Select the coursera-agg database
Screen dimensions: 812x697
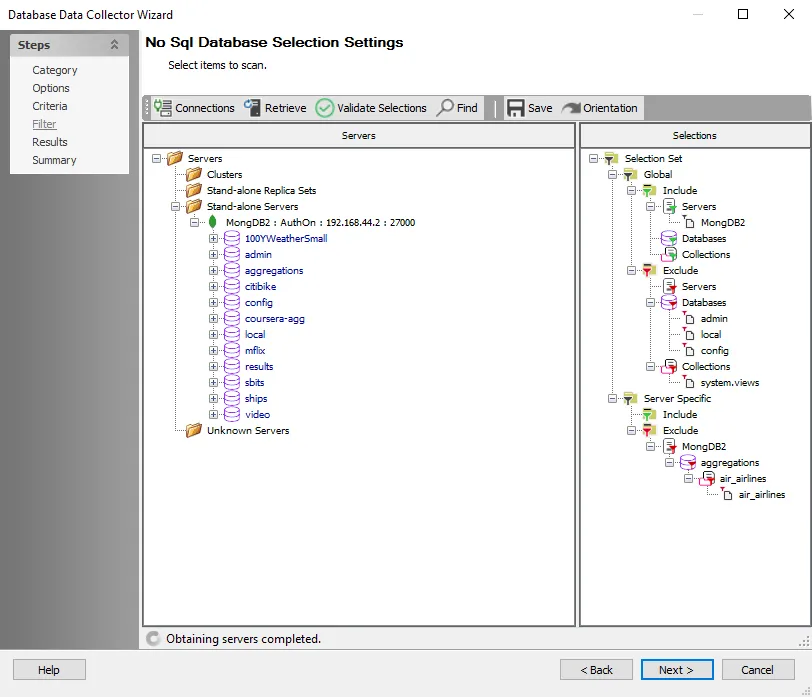pyautogui.click(x=274, y=318)
